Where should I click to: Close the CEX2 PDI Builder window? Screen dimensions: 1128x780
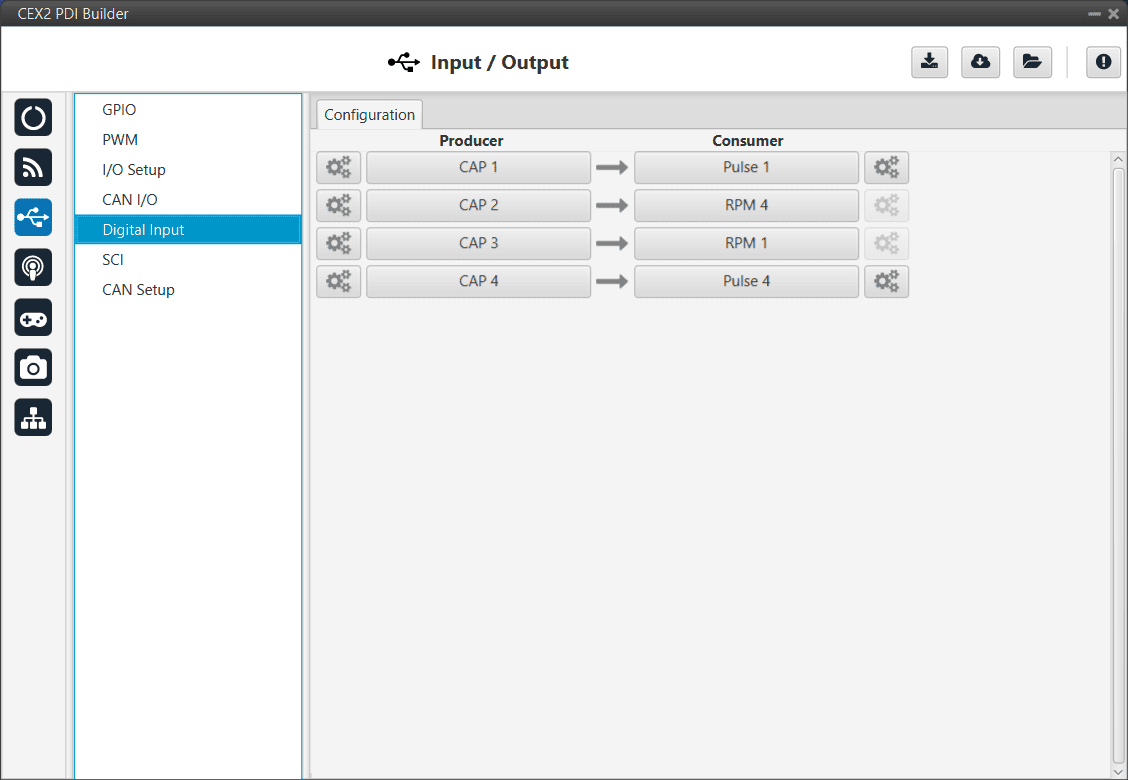pyautogui.click(x=1114, y=14)
